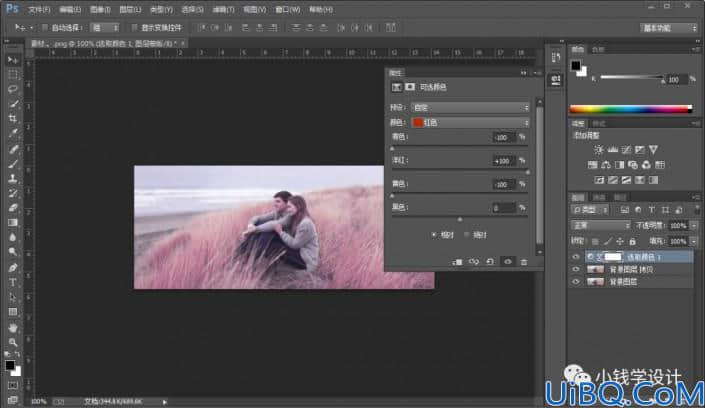The height and width of the screenshot is (408, 705).
Task: Toggle layer filter switch in Layers panel
Action: tap(697, 210)
